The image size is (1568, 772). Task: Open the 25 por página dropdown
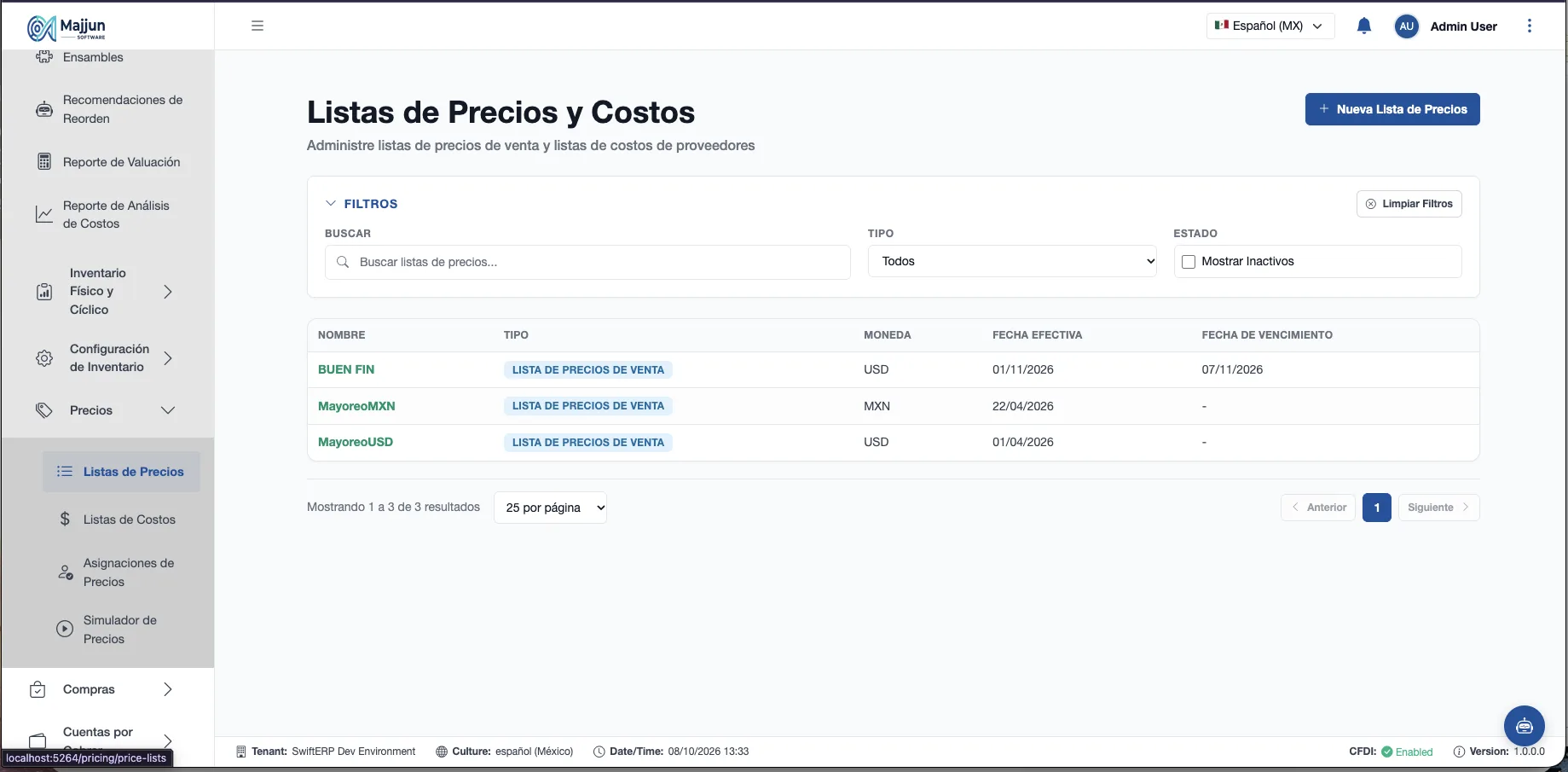(550, 508)
